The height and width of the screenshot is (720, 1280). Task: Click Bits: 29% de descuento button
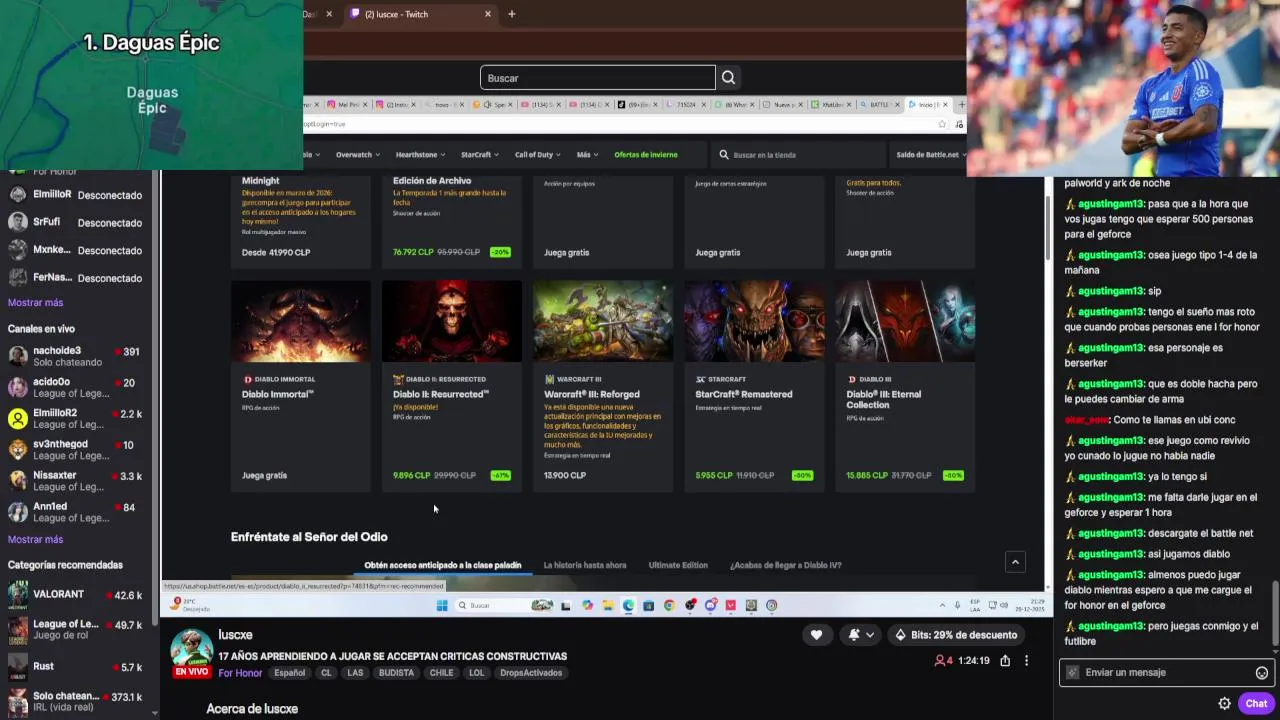[x=956, y=635]
